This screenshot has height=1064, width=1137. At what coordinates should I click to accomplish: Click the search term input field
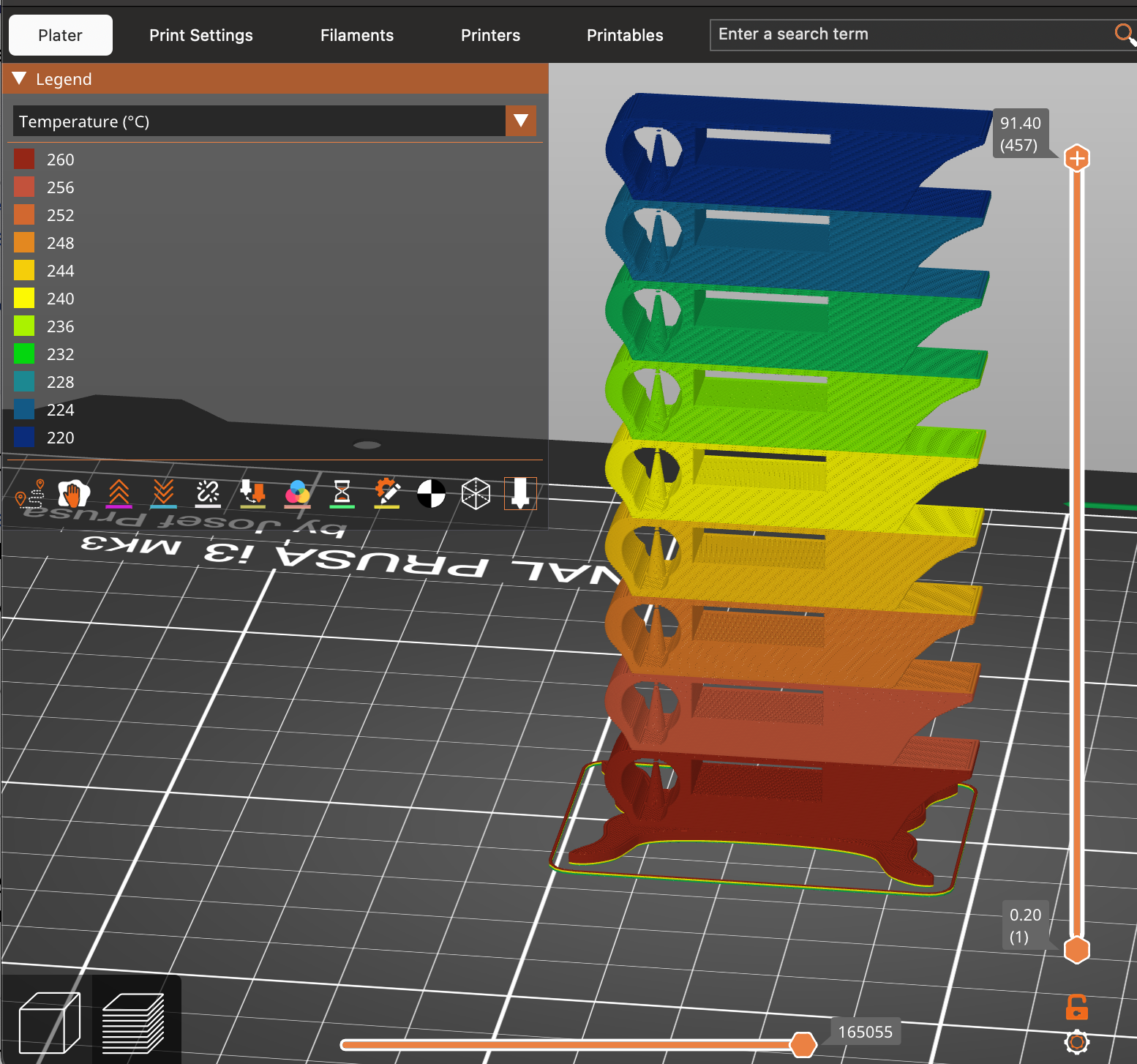tap(911, 34)
